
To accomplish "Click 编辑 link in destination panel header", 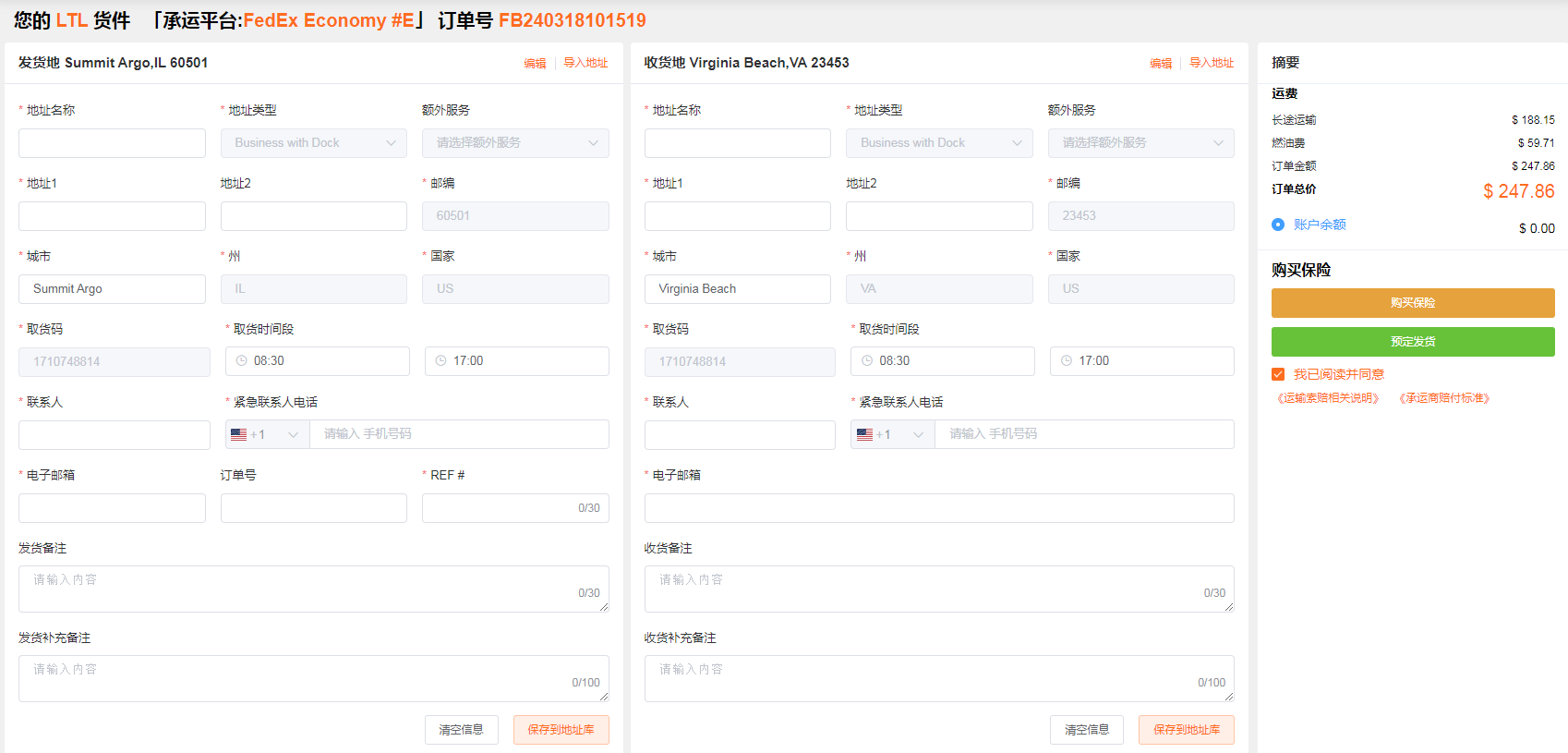I will (1160, 64).
